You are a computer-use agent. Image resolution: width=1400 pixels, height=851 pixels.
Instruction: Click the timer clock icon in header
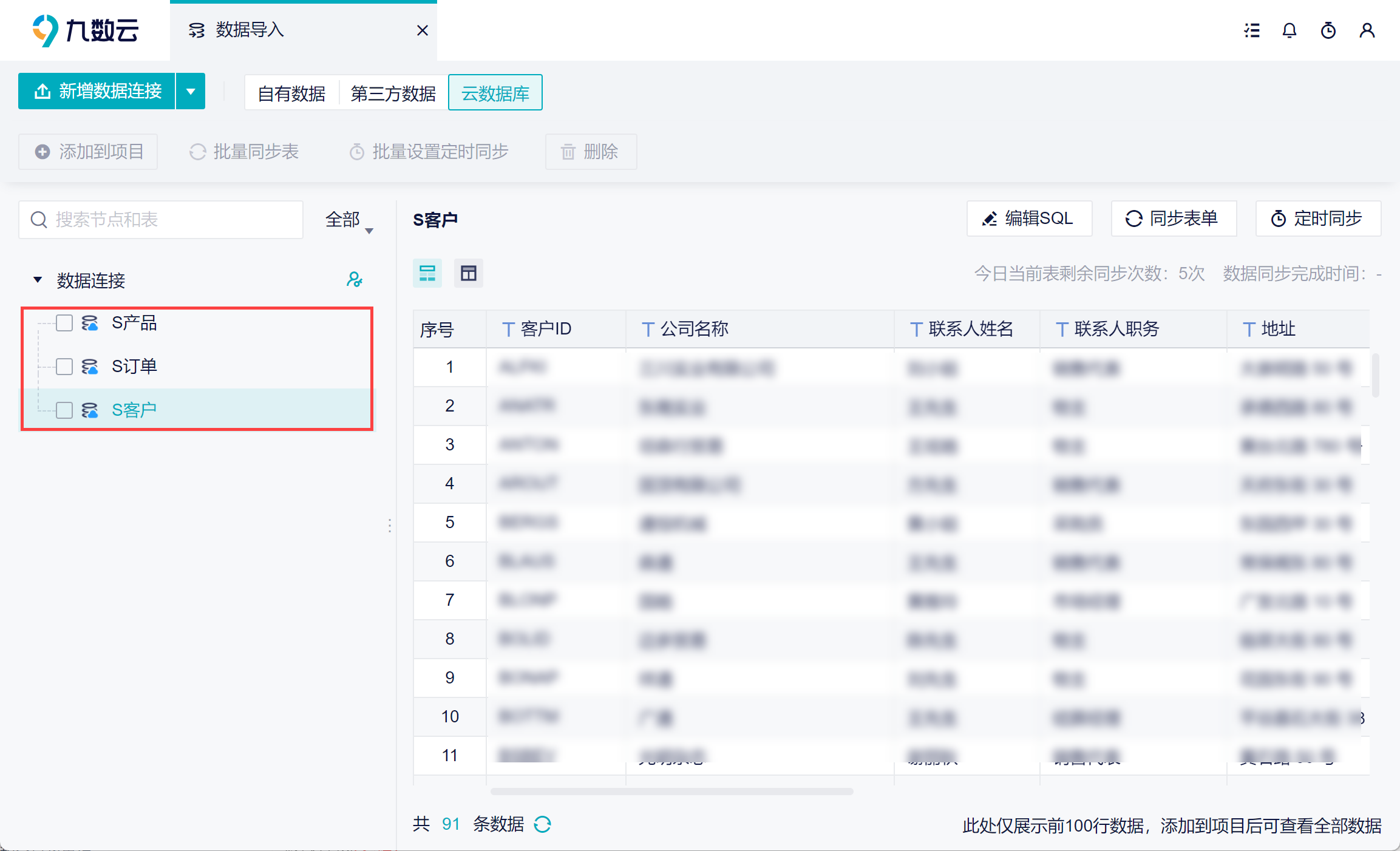point(1328,30)
